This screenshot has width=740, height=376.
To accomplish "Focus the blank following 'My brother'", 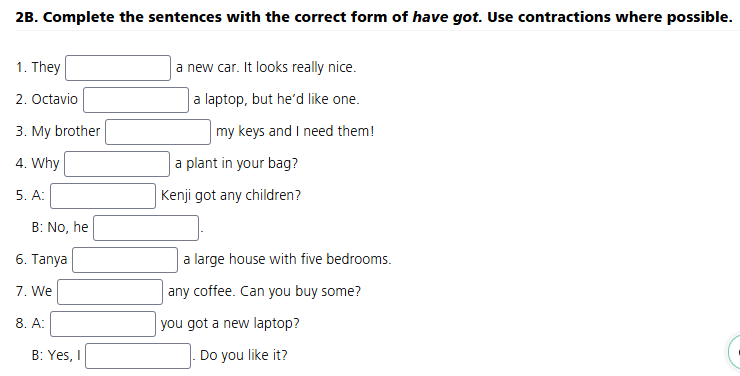I will point(158,132).
